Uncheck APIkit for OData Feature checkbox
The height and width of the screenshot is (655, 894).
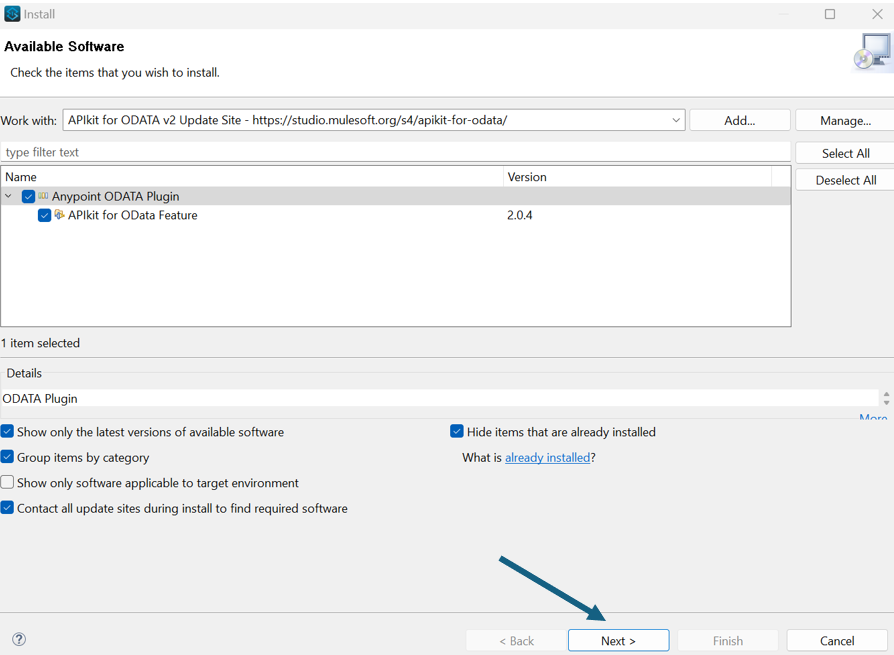click(44, 215)
